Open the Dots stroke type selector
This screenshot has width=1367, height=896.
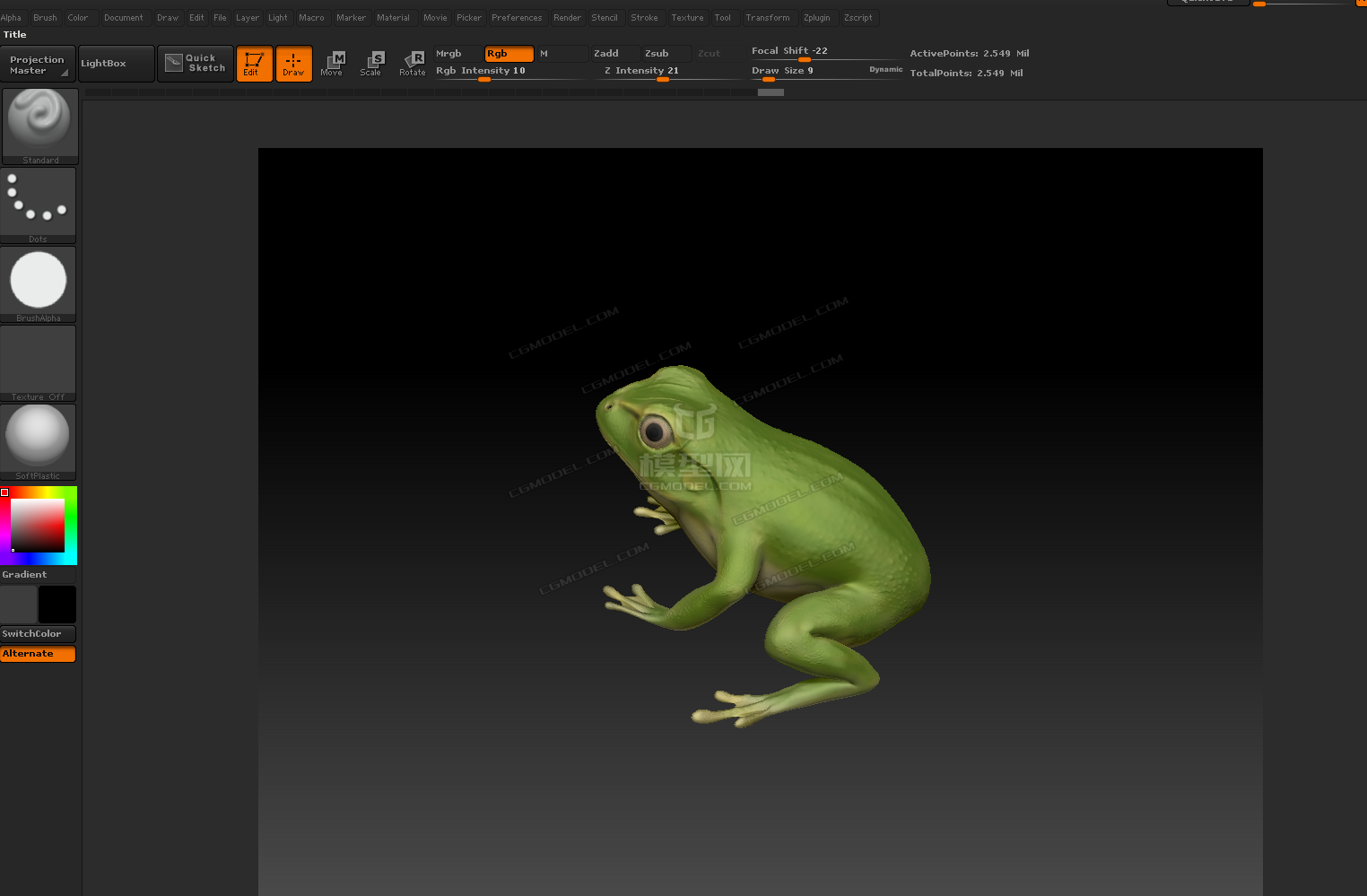(39, 205)
